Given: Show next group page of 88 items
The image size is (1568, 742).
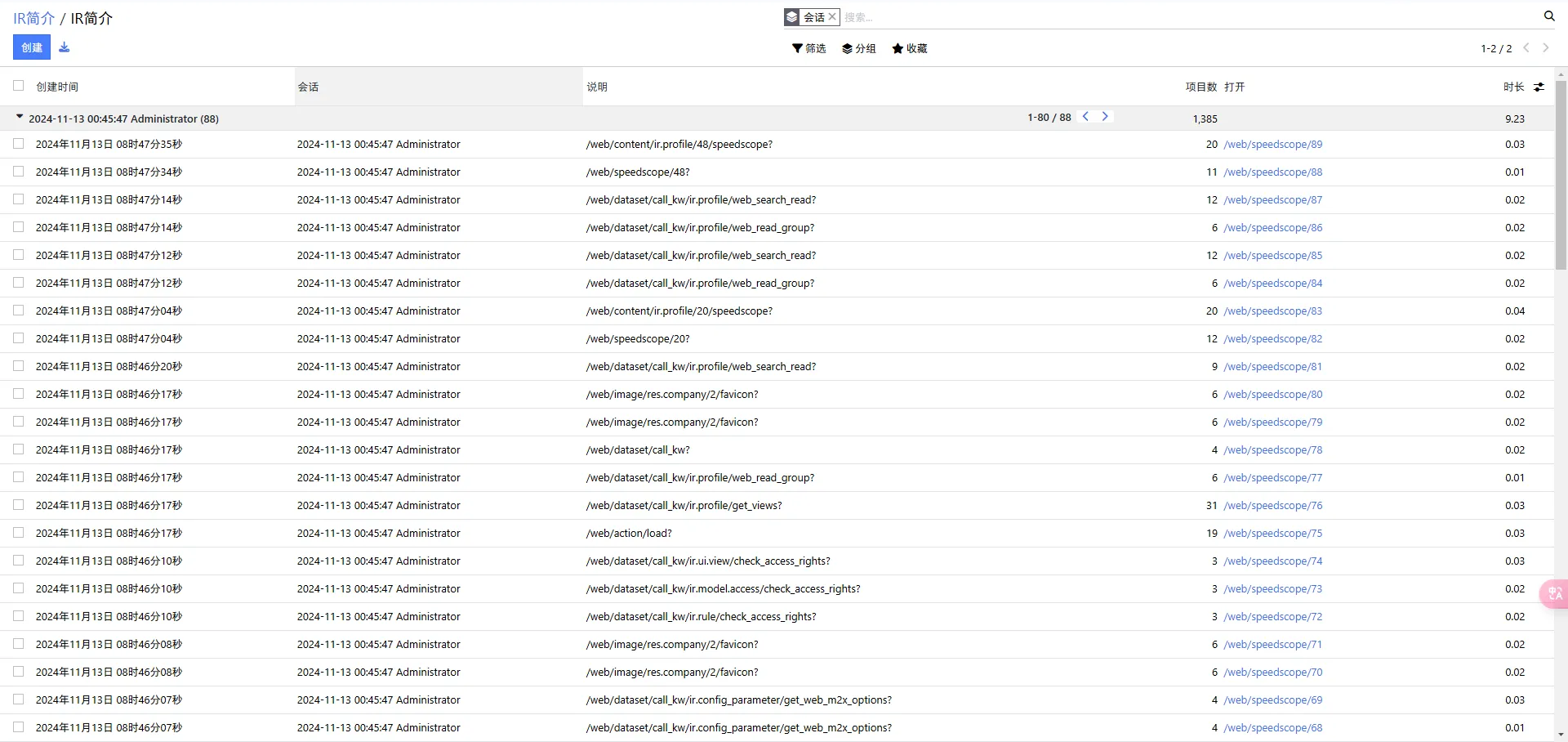Looking at the screenshot, I should [1105, 117].
